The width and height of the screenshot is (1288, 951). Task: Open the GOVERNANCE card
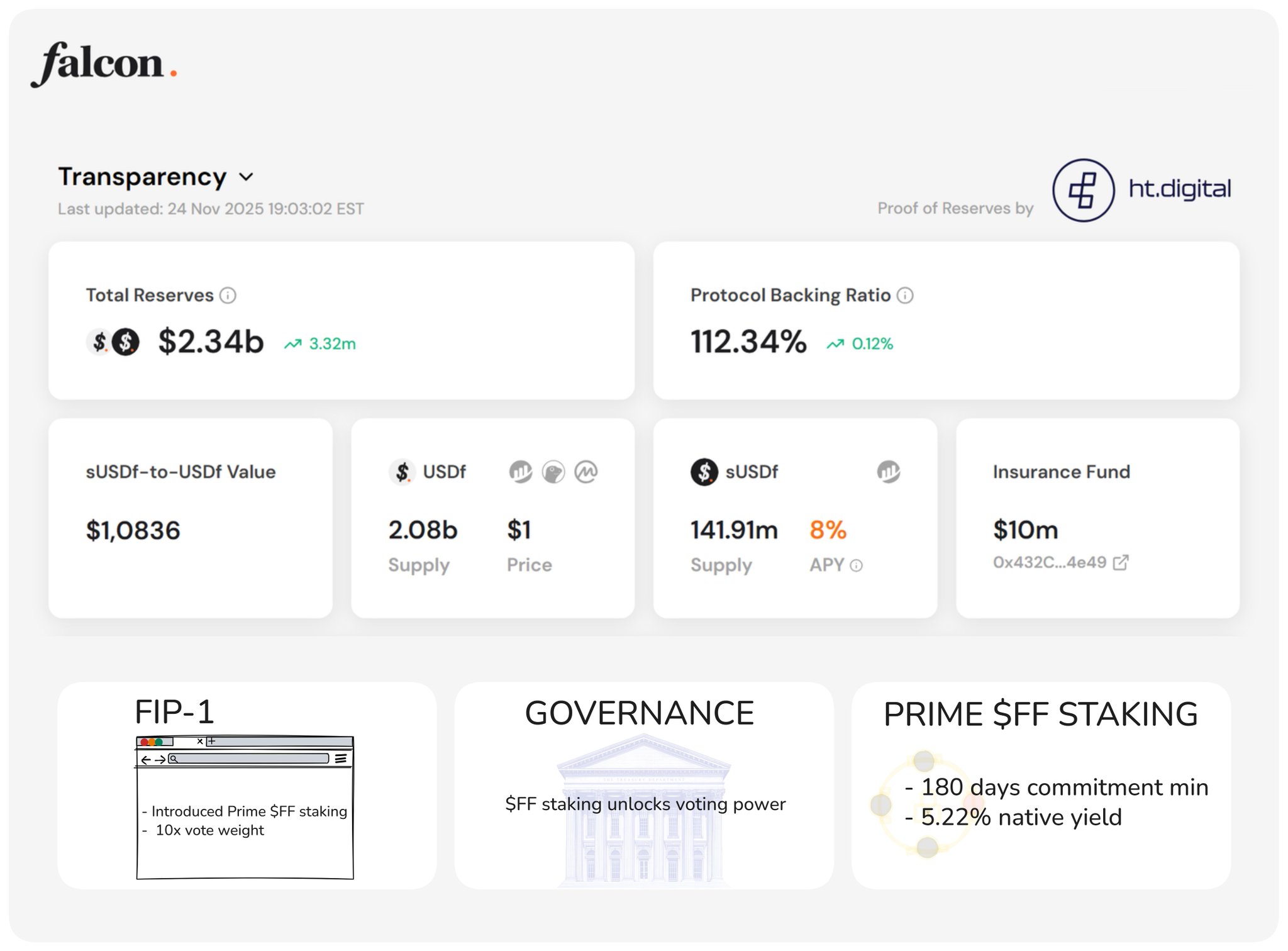[643, 785]
